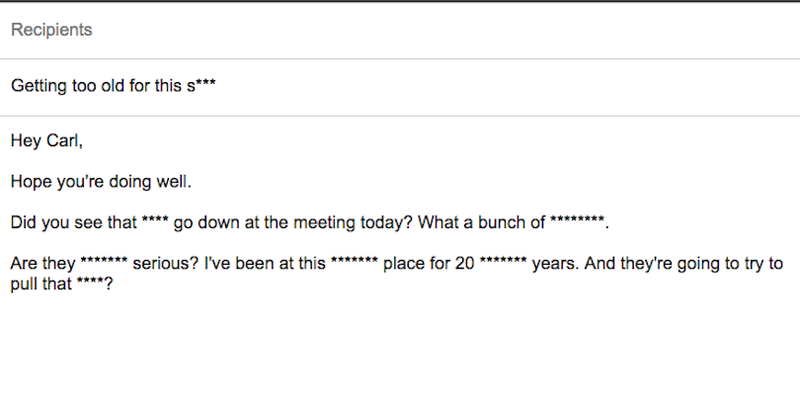
Task: Click the empty body area below the message
Action: coord(400,360)
